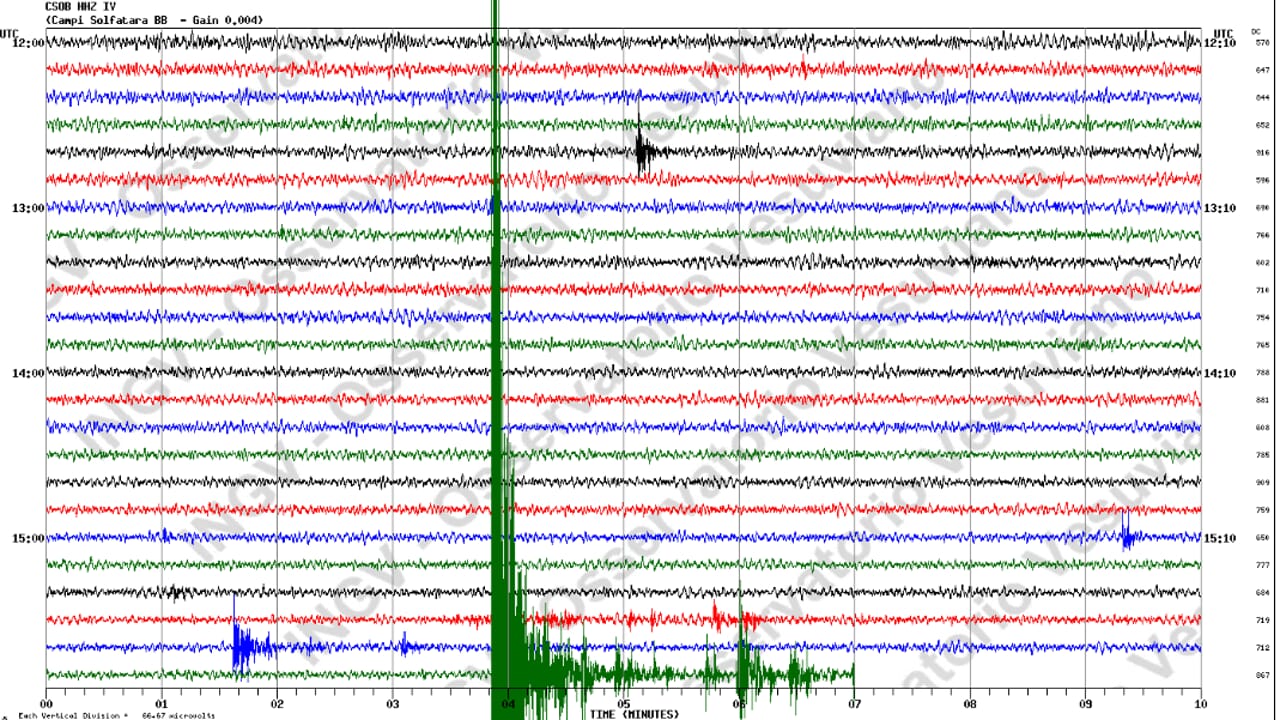
Task: Click the DC value 652
Action: pyautogui.click(x=1262, y=125)
